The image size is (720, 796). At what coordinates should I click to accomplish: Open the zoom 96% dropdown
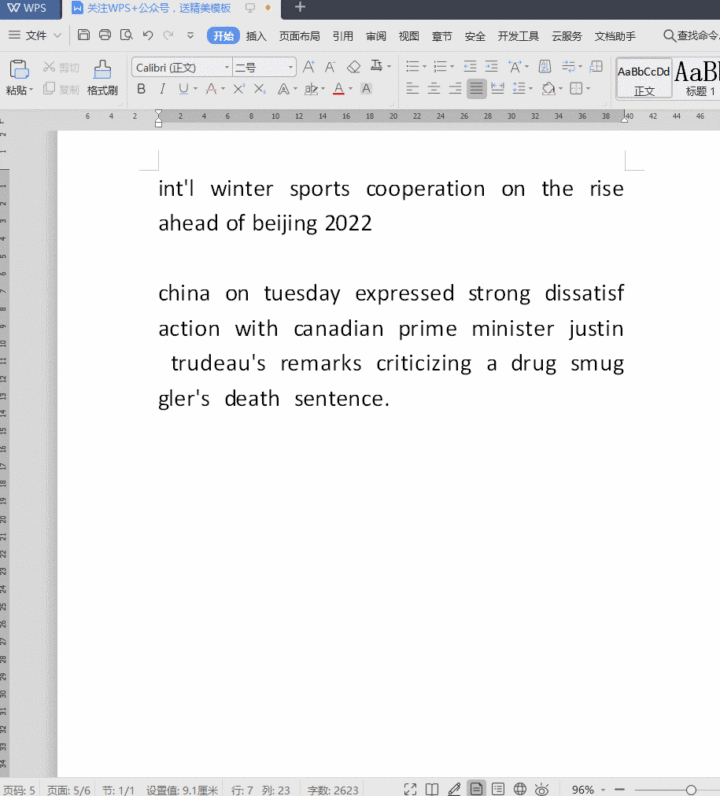tap(603, 790)
